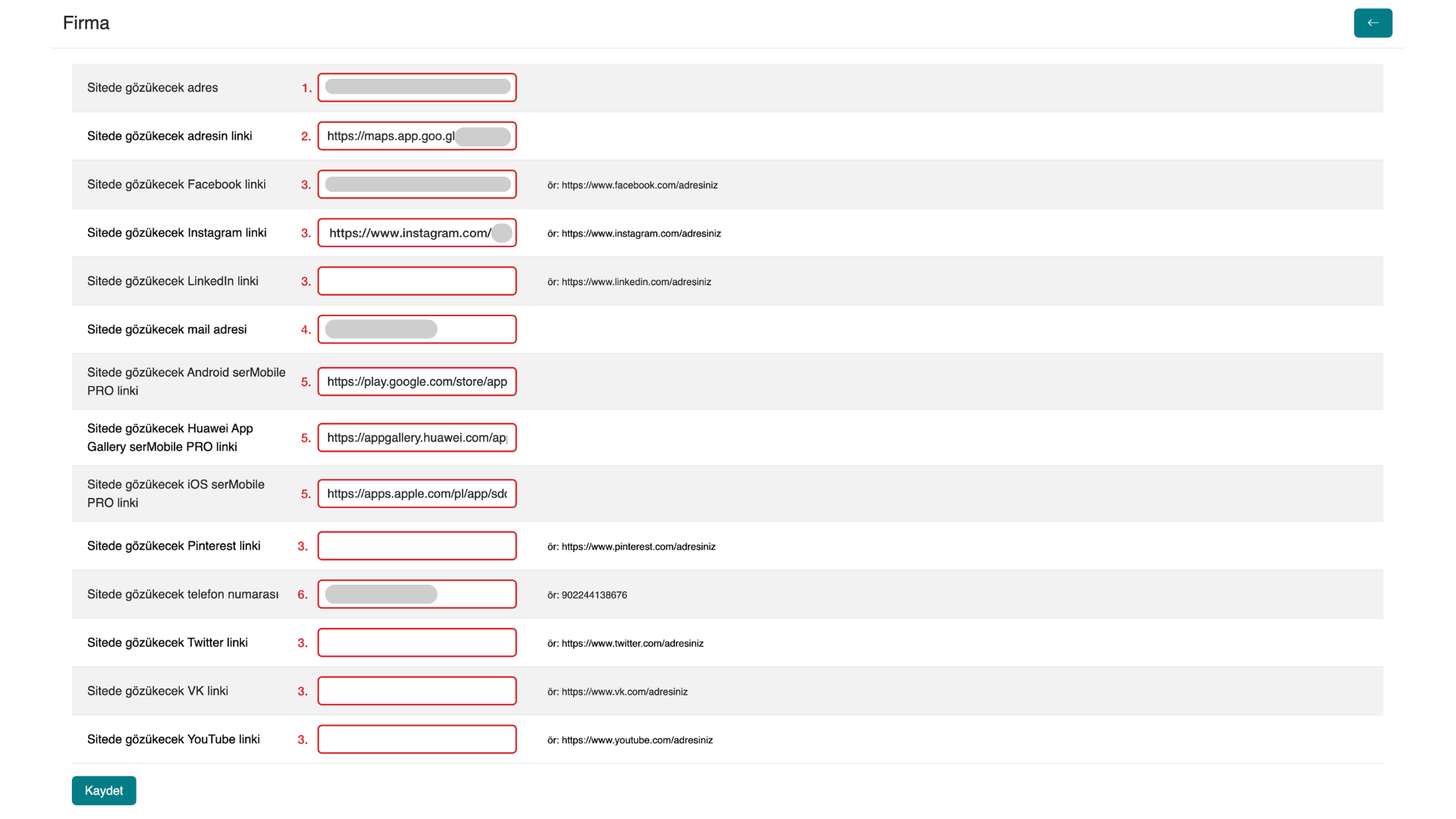The height and width of the screenshot is (819, 1456).
Task: Click the back arrow button
Action: [1373, 23]
